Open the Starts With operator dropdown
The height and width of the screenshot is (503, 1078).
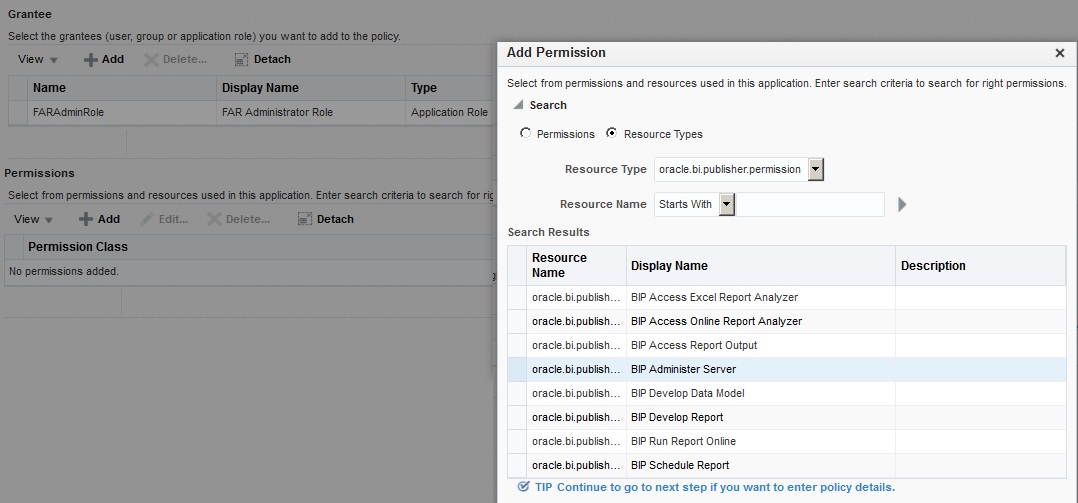coord(727,204)
